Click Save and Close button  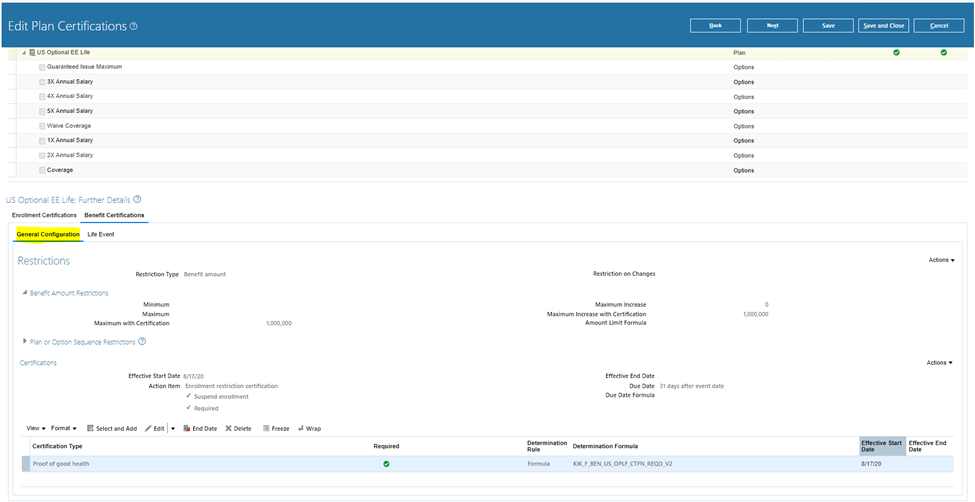pyautogui.click(x=884, y=26)
